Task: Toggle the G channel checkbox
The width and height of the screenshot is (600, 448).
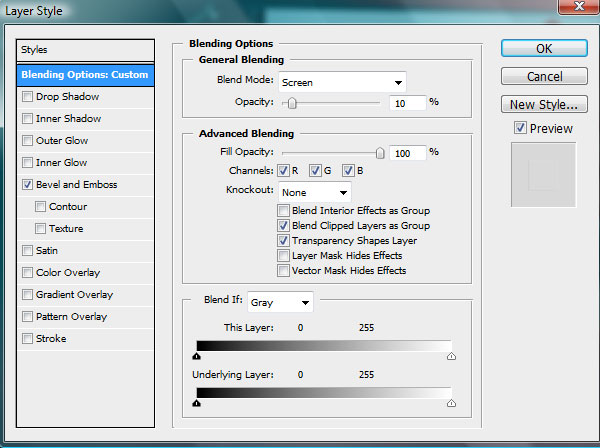Action: tap(315, 171)
